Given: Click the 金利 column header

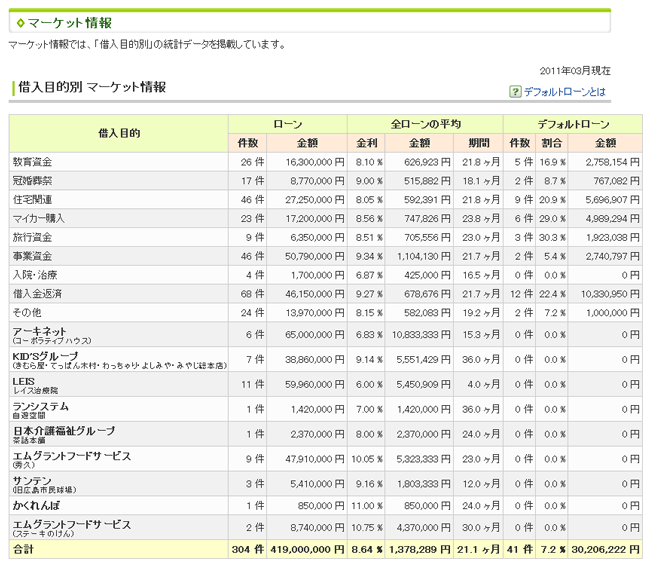Looking at the screenshot, I should (366, 143).
